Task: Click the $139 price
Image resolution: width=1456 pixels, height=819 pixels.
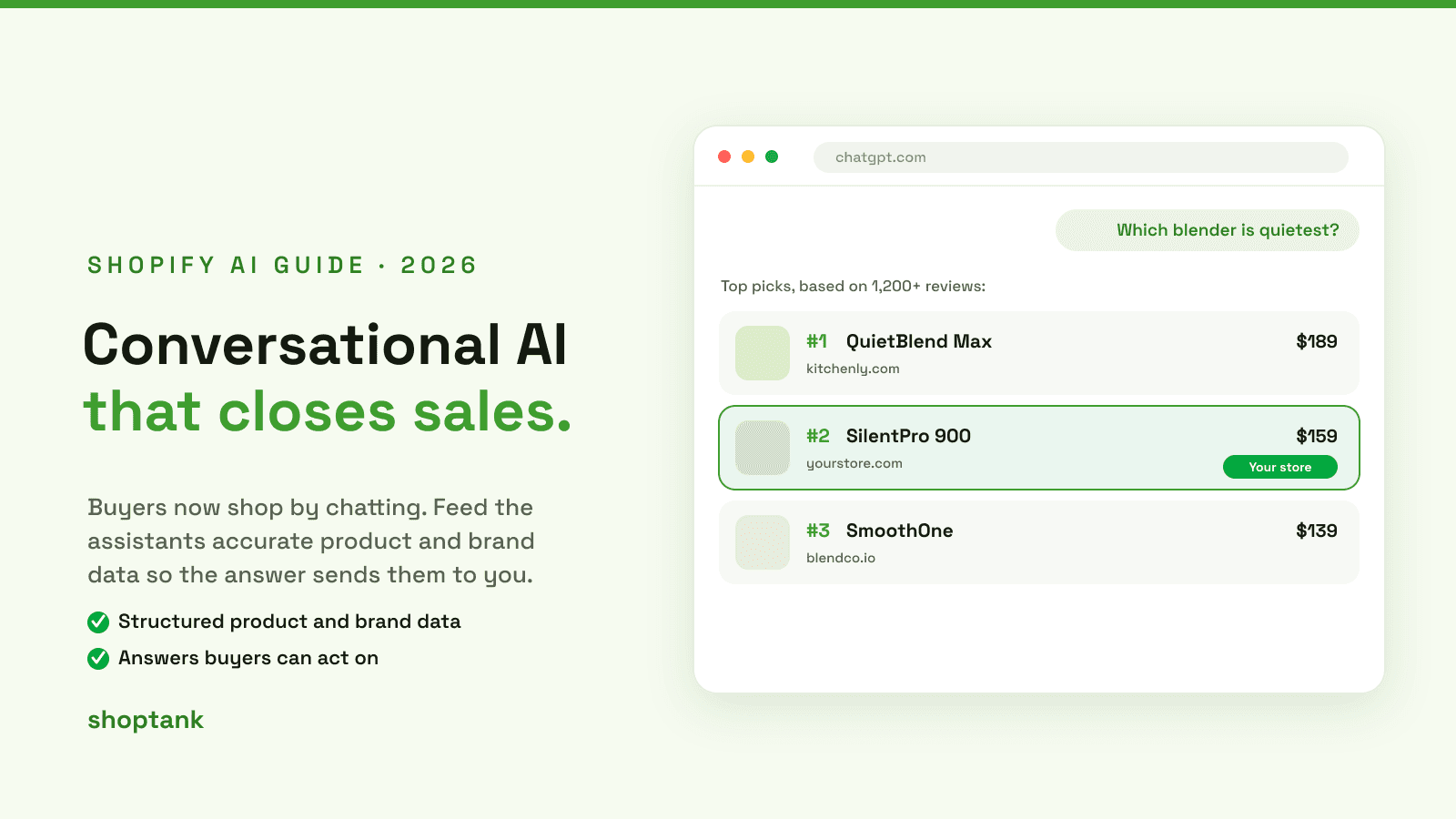Action: click(1317, 531)
